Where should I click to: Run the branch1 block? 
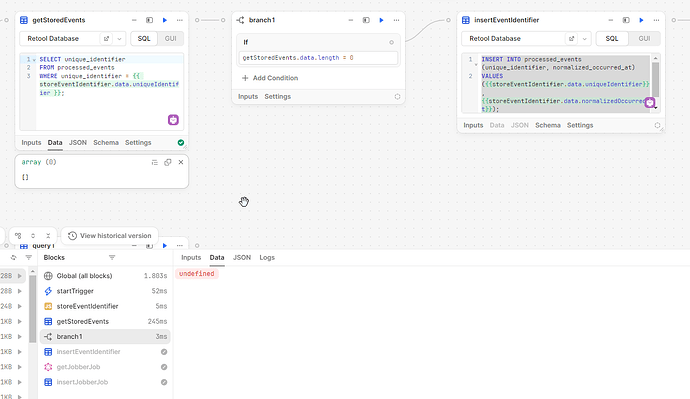pyautogui.click(x=381, y=20)
